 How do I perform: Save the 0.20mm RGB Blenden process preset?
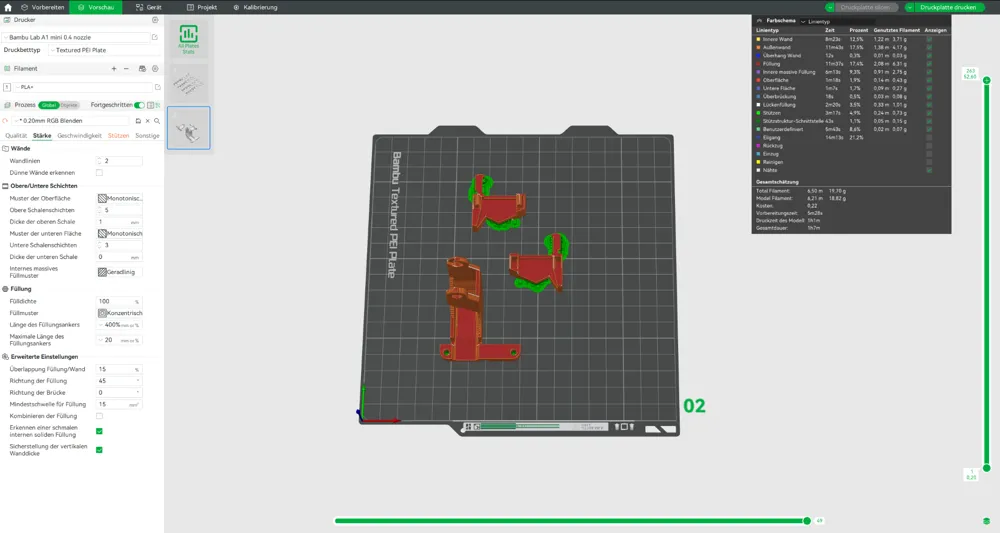(138, 120)
